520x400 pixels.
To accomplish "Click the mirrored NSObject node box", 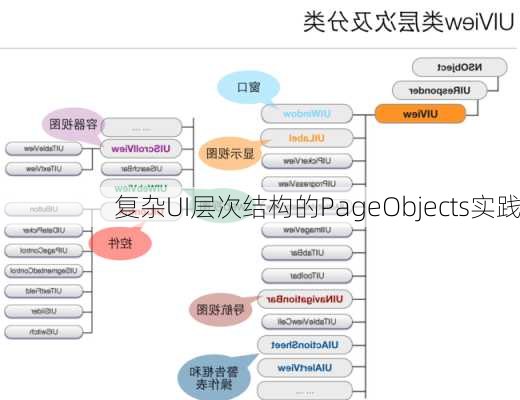I will tap(459, 67).
